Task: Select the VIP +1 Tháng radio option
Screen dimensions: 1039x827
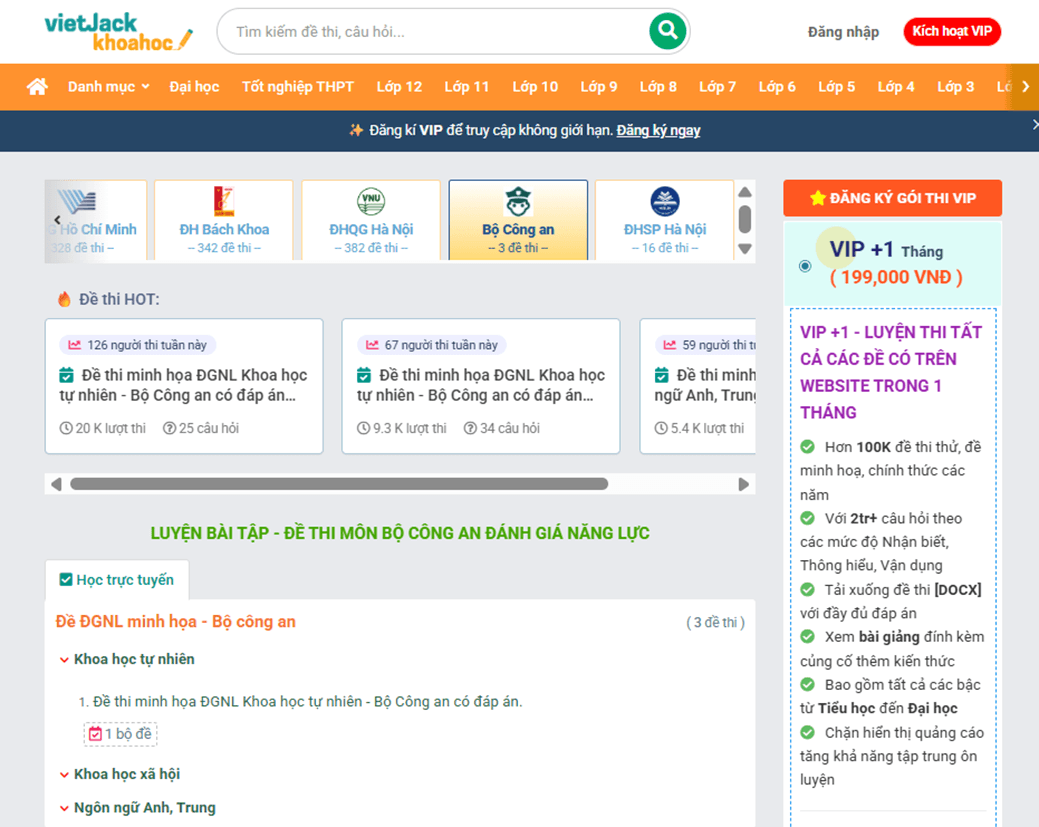Action: point(805,265)
